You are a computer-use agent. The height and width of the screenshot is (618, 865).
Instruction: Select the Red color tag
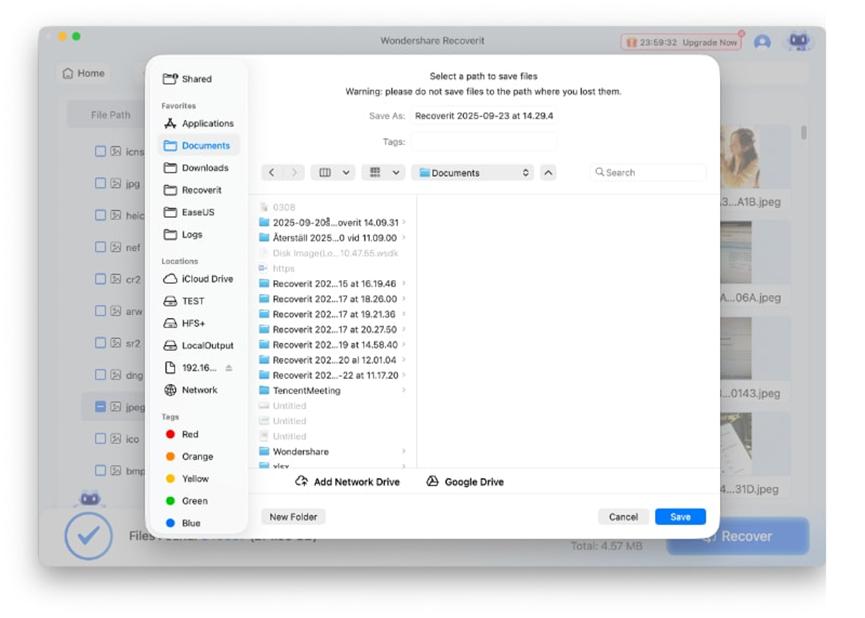(189, 435)
